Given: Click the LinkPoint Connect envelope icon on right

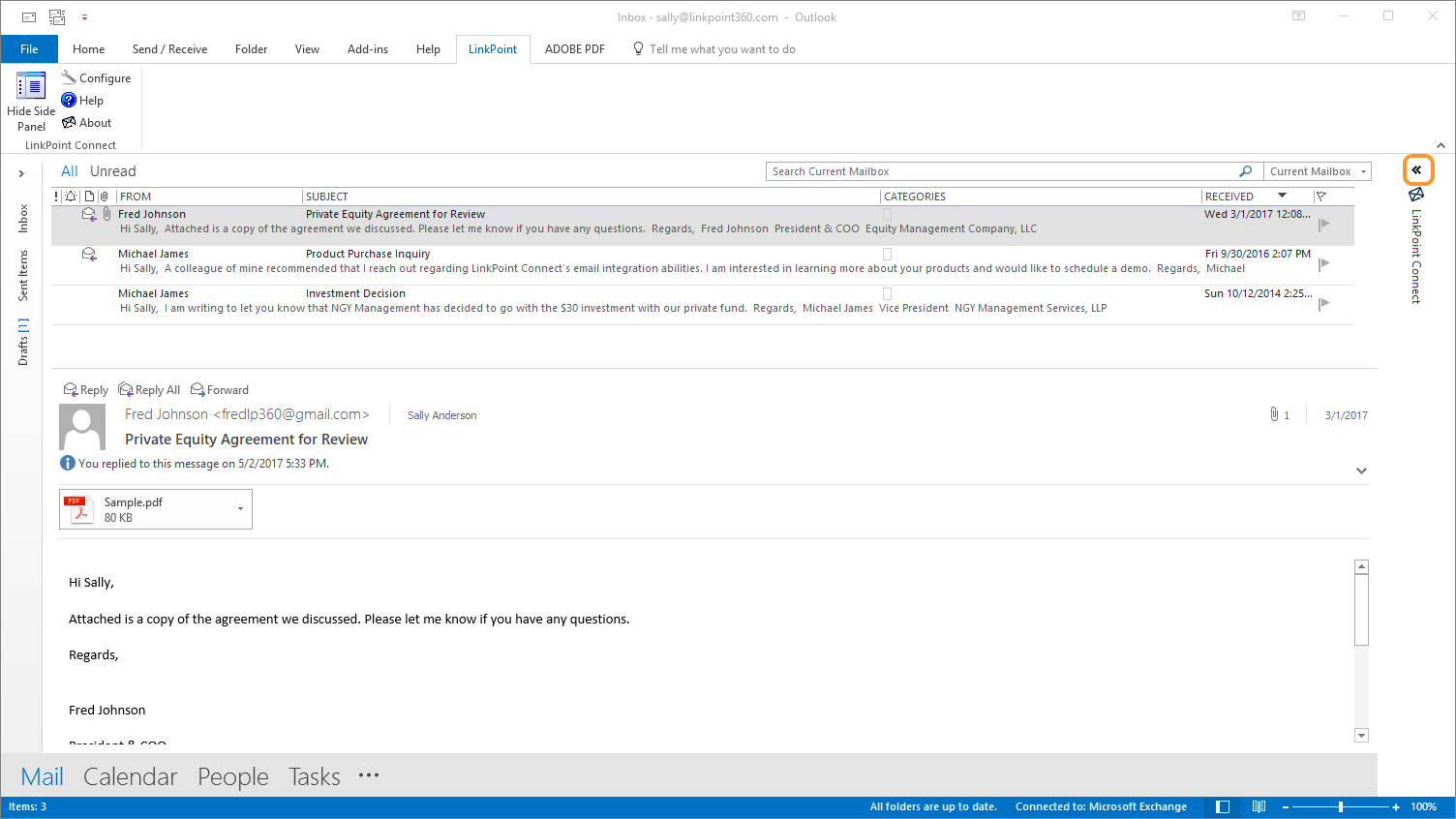Looking at the screenshot, I should 1416,195.
